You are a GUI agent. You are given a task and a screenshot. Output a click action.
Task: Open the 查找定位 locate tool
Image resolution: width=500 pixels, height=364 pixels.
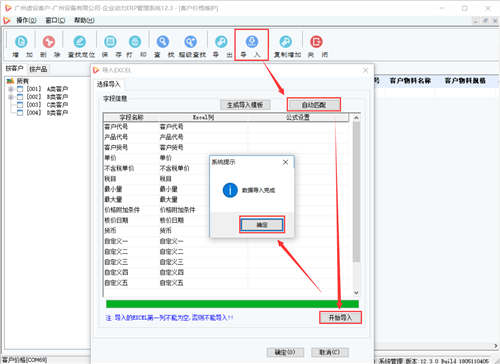tap(80, 42)
